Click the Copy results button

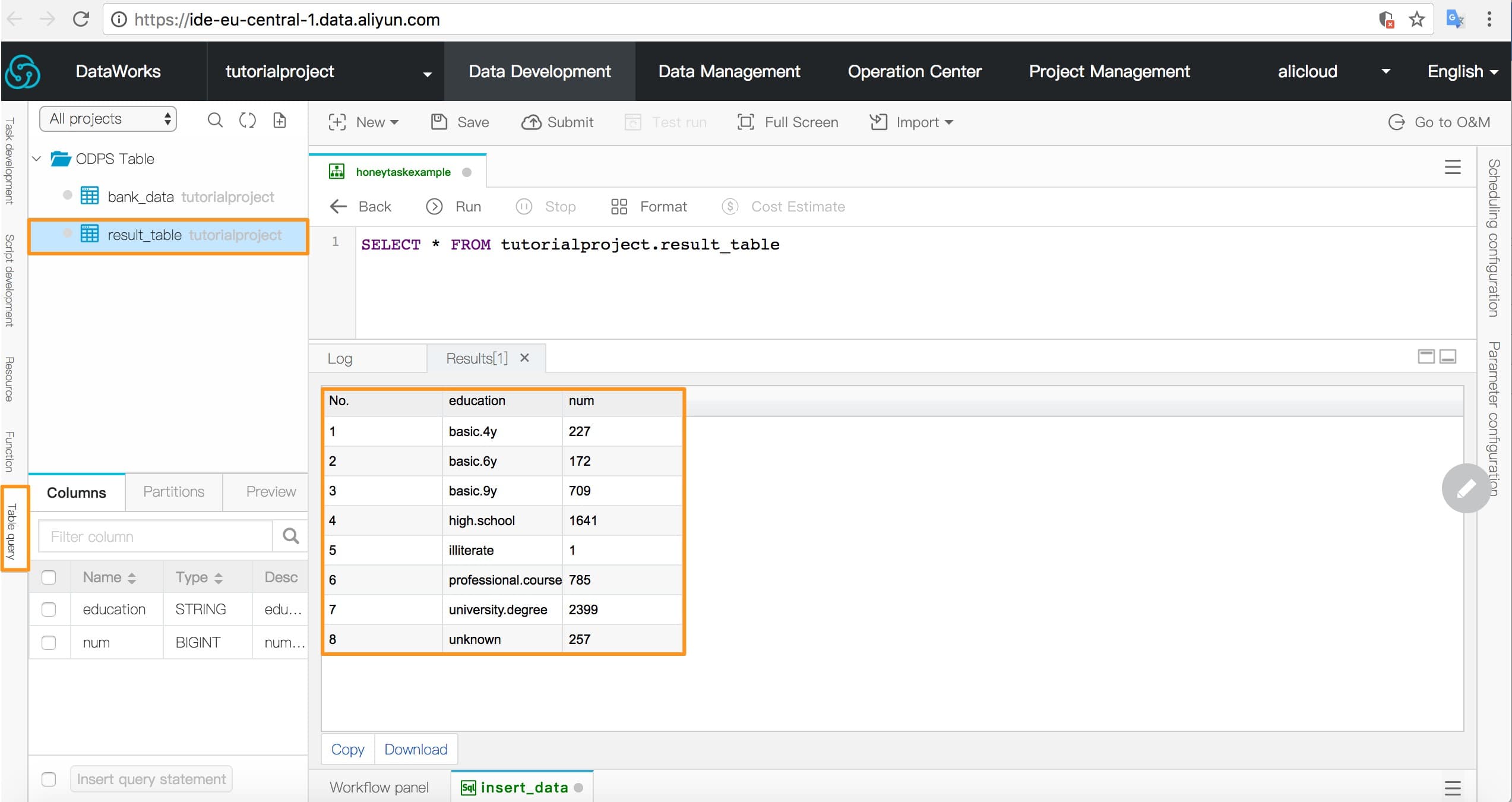[347, 750]
